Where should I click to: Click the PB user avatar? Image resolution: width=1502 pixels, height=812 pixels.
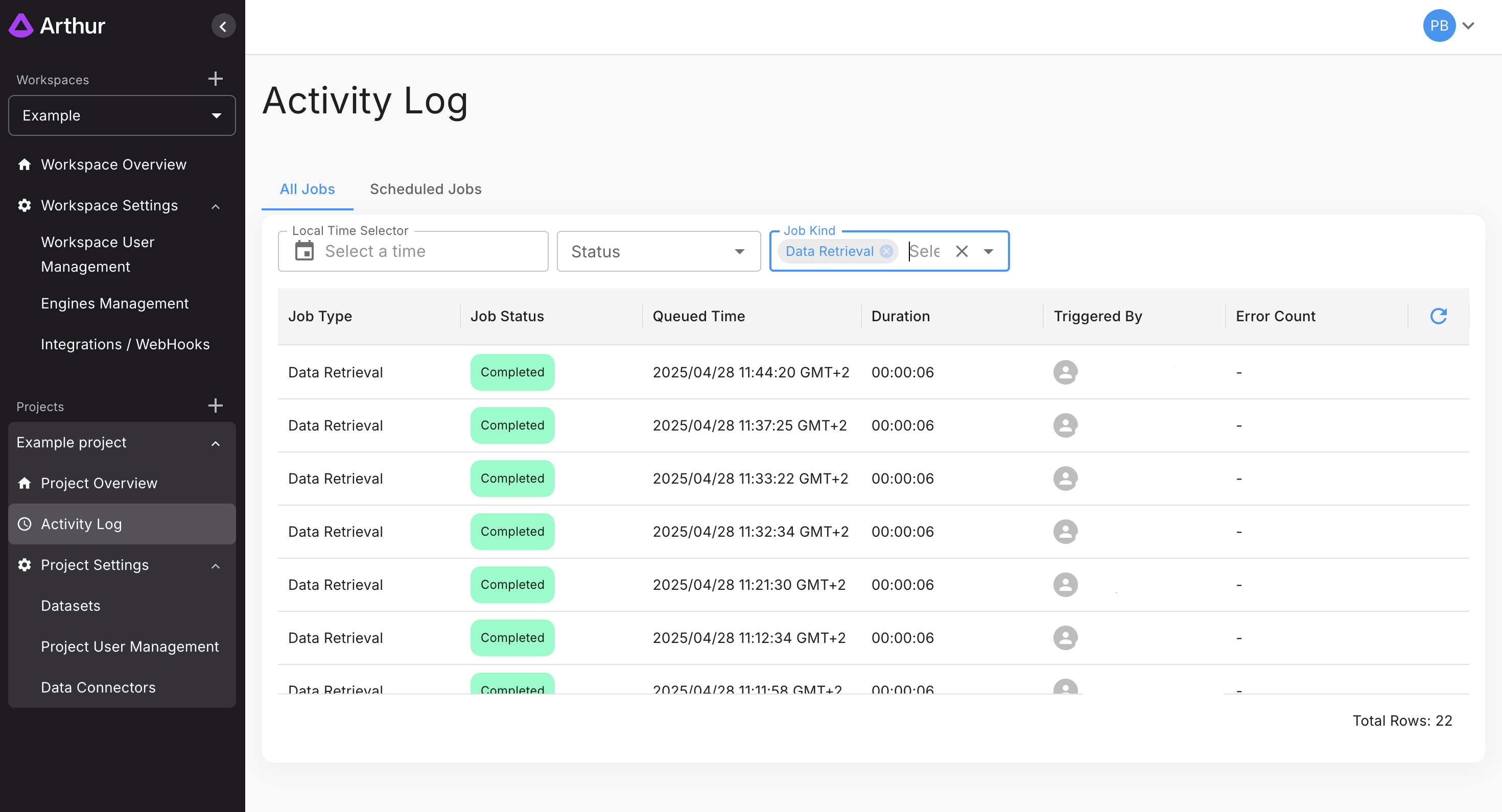click(x=1439, y=26)
